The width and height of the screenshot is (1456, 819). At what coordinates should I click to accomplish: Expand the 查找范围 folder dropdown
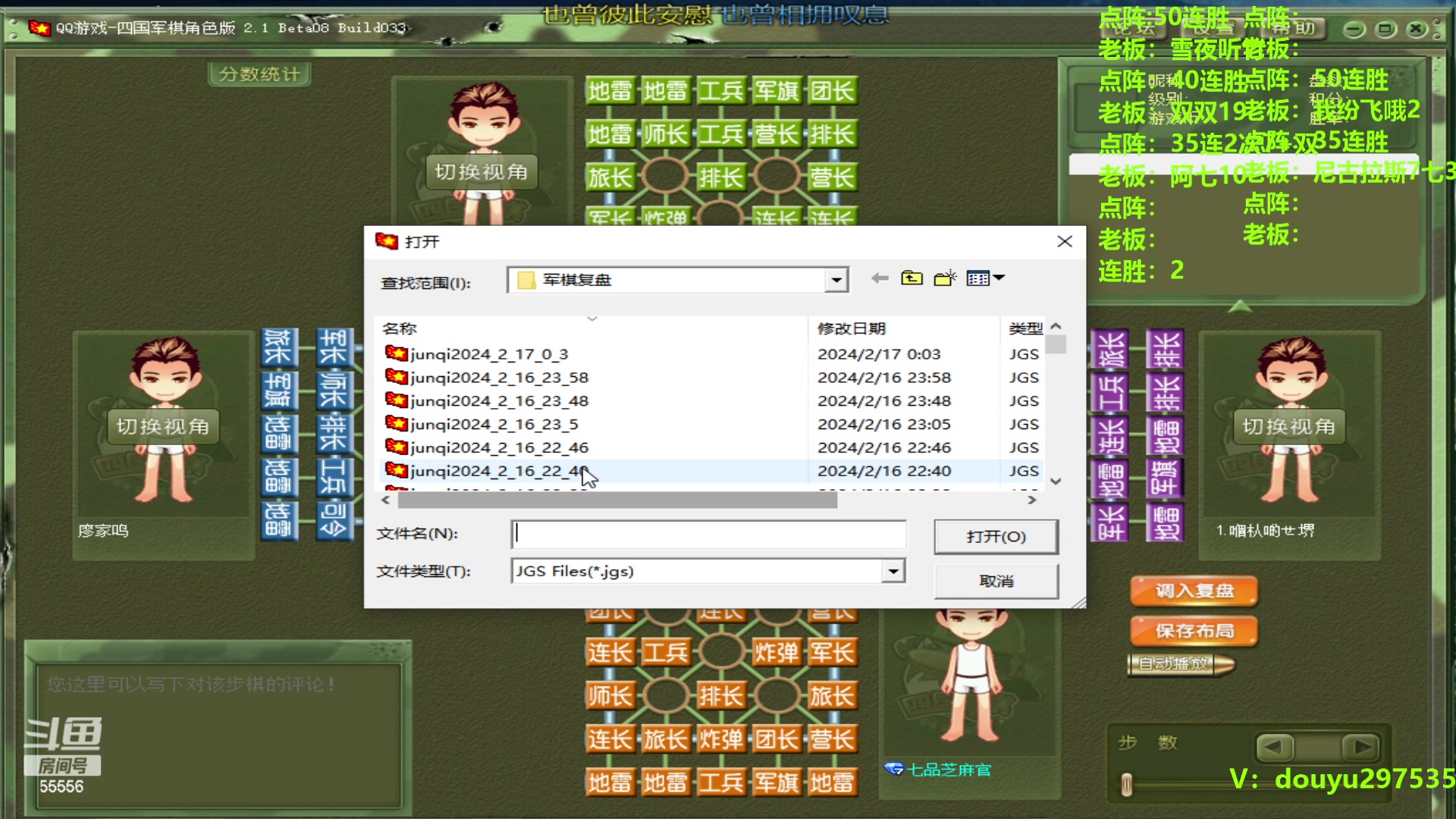click(836, 280)
